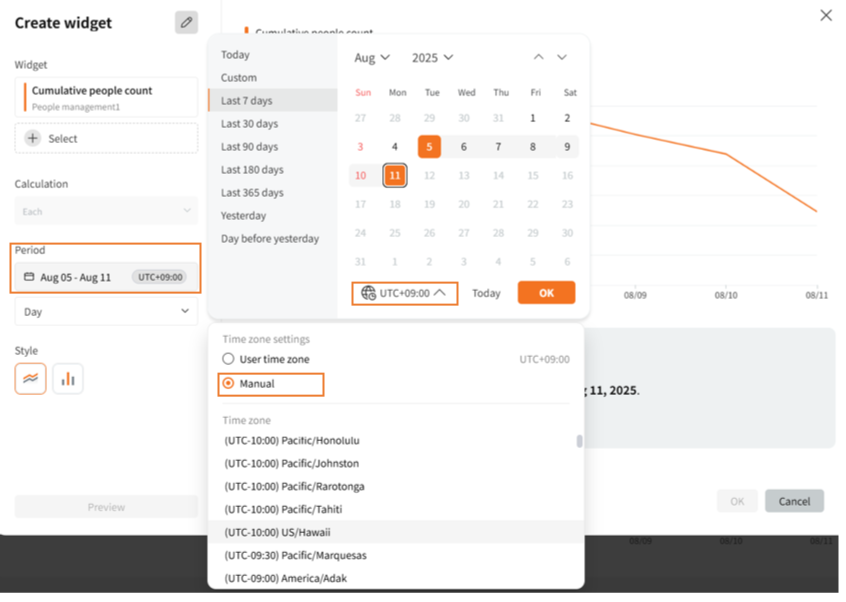Viewport: 846px width, 602px height.
Task: Click the globe time zone icon
Action: click(x=368, y=293)
